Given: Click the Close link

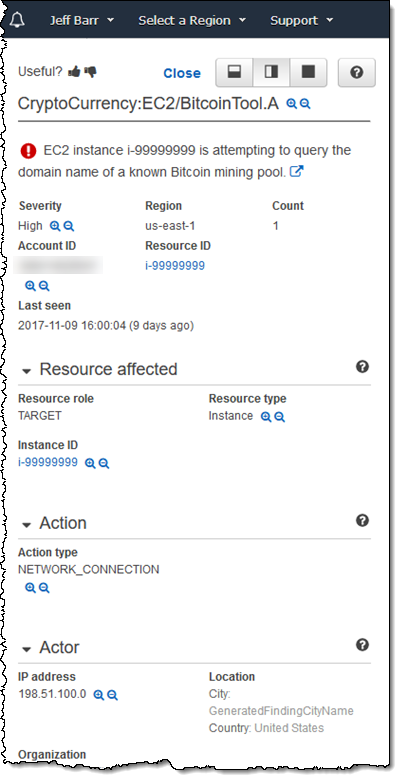Looking at the screenshot, I should pos(182,73).
